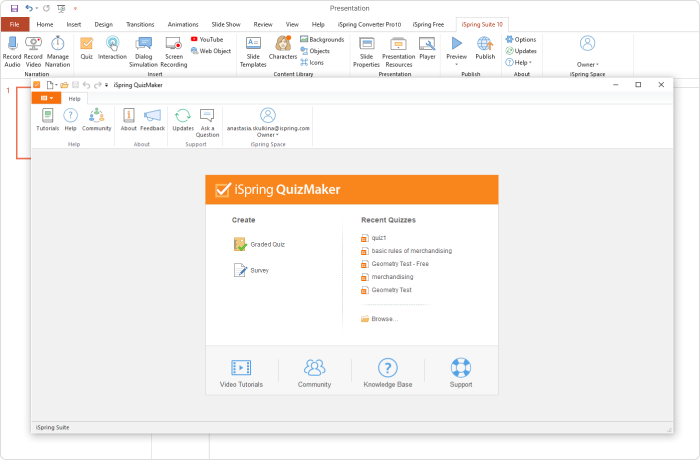This screenshot has width=700, height=460.
Task: Open orange QuizMaker application menu
Action: click(x=46, y=98)
